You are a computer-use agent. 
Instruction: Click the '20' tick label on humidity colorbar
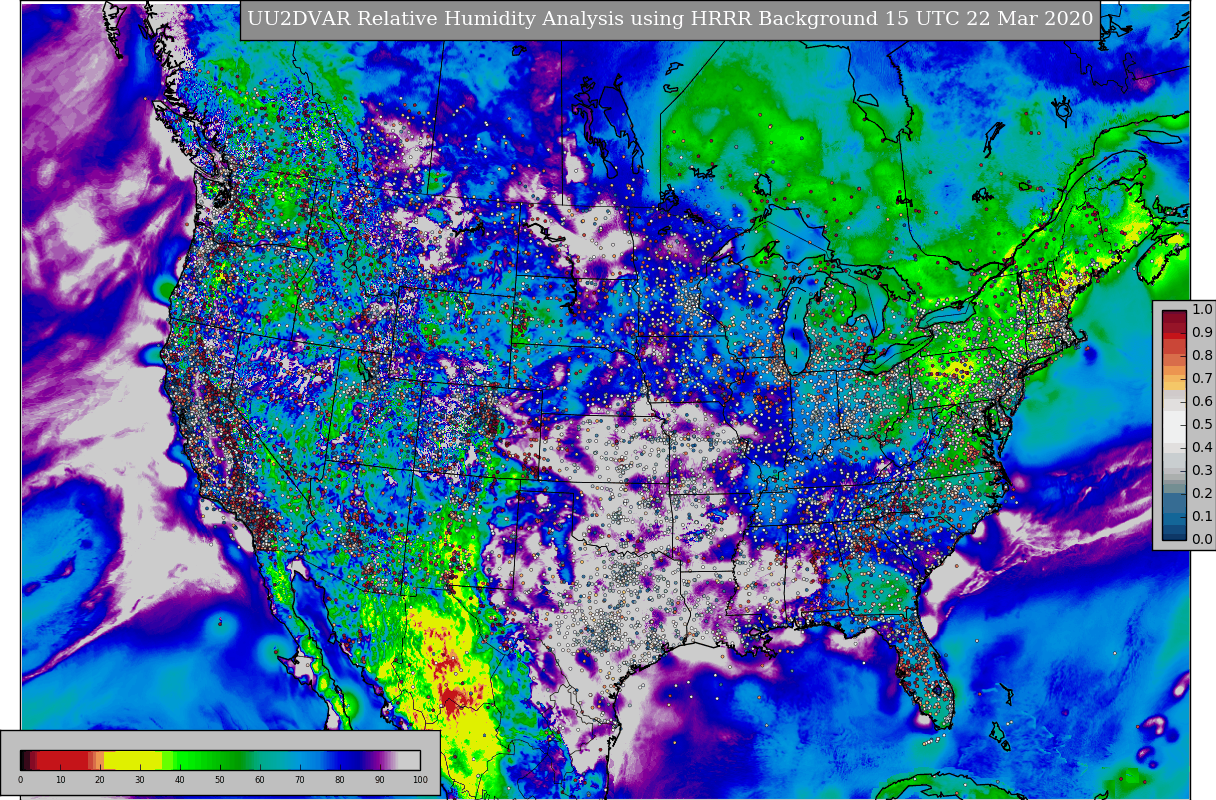(100, 780)
